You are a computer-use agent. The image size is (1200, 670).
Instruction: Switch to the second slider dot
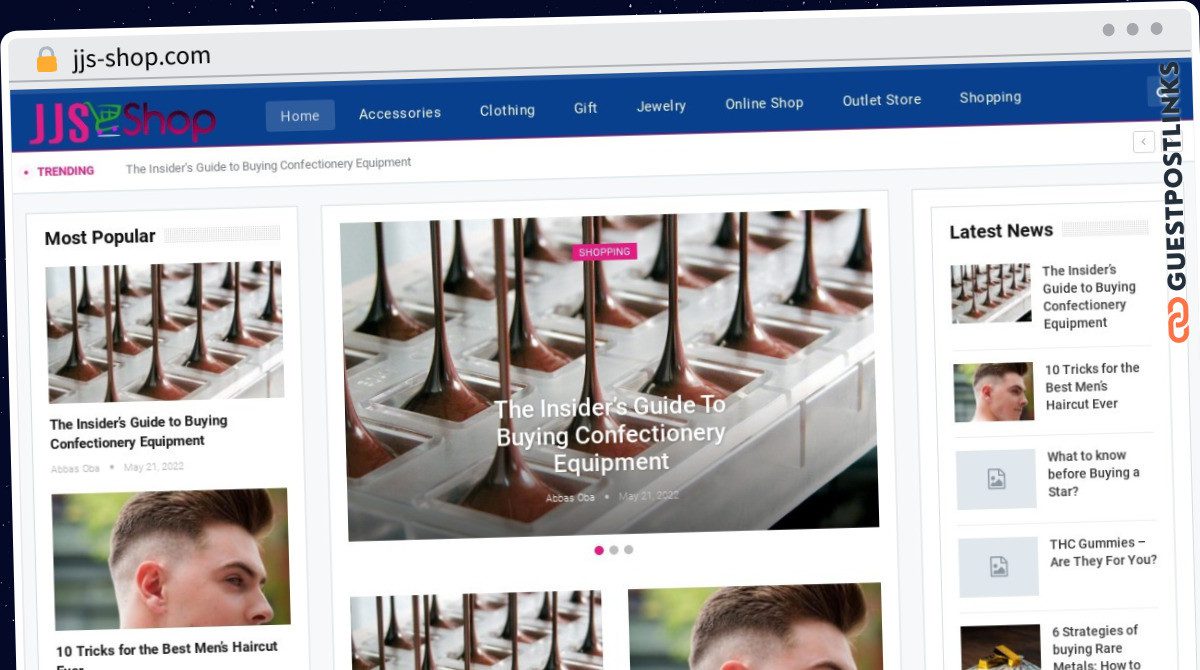pyautogui.click(x=614, y=550)
